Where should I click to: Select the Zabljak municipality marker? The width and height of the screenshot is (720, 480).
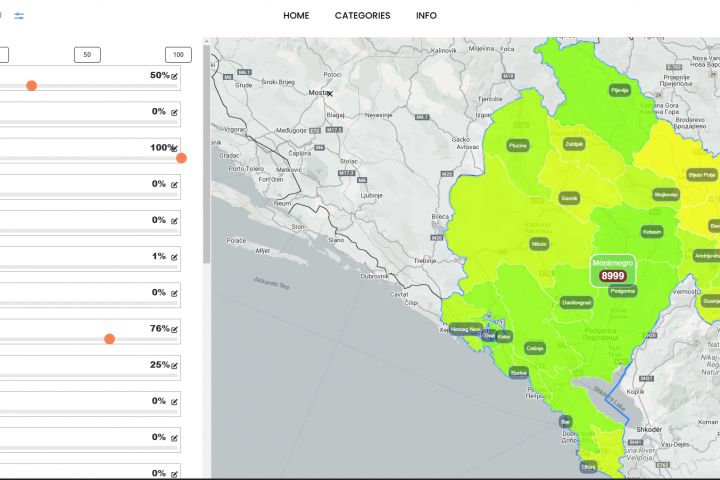574,144
